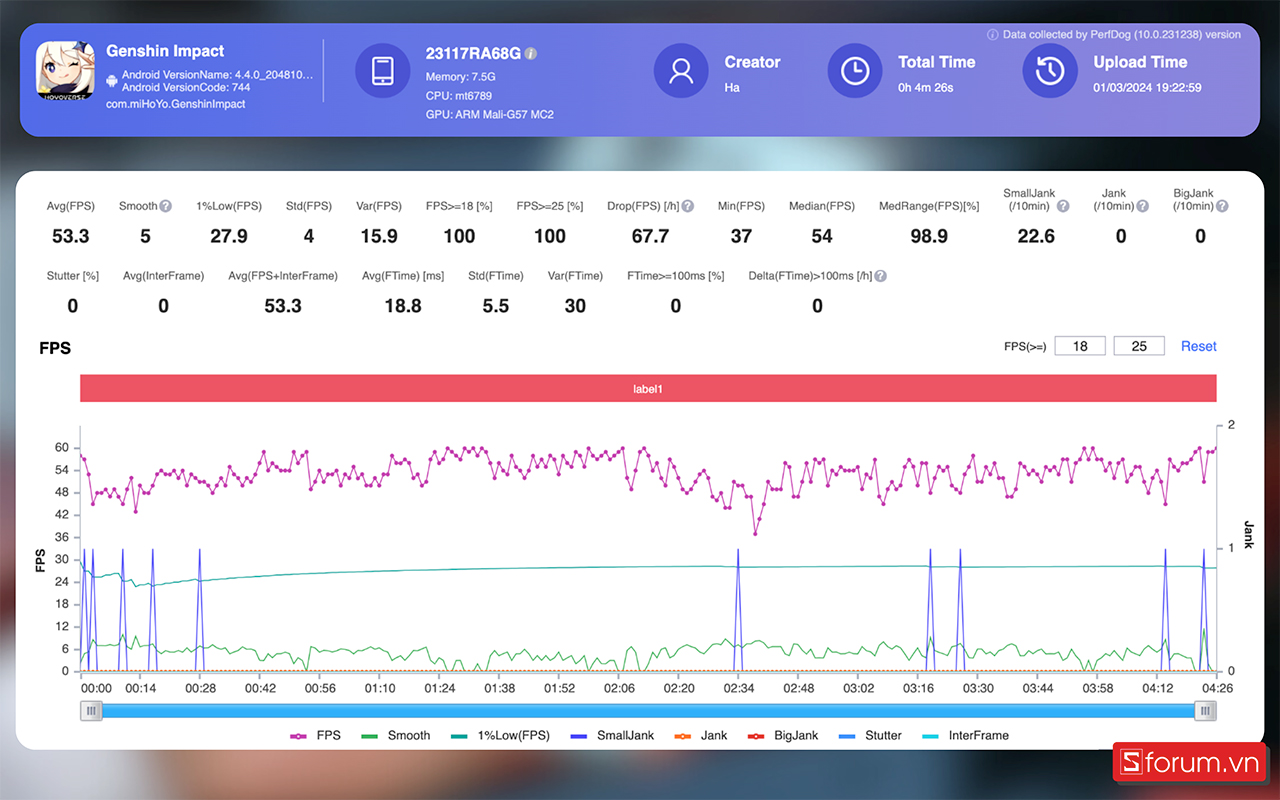1280x800 pixels.
Task: Click the Median(FPS) value 54
Action: pyautogui.click(x=822, y=237)
